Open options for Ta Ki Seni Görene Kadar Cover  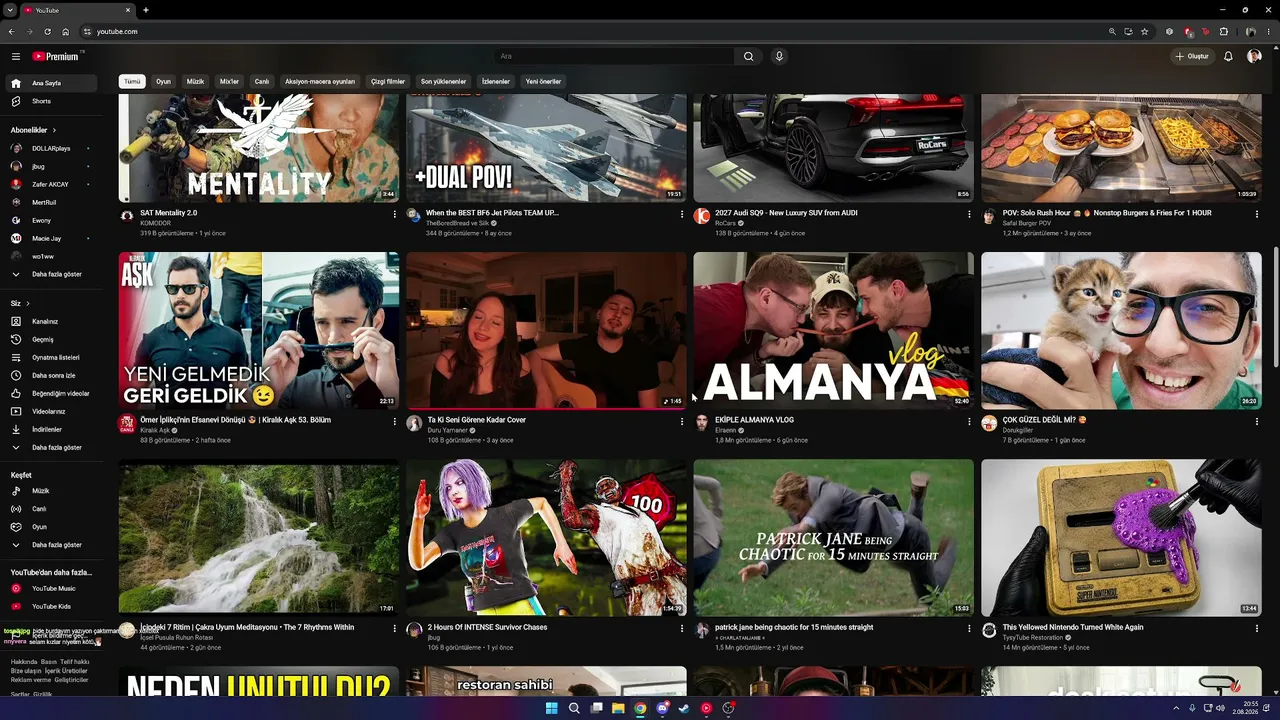point(682,421)
